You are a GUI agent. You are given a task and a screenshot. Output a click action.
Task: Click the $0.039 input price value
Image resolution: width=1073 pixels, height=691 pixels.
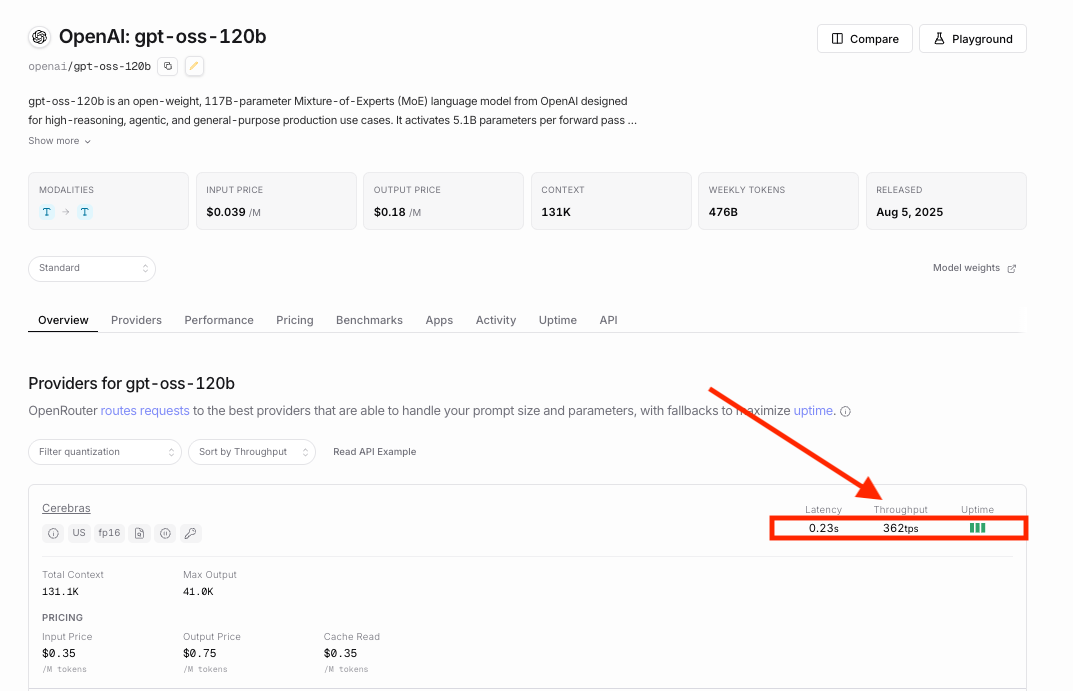click(x=226, y=212)
